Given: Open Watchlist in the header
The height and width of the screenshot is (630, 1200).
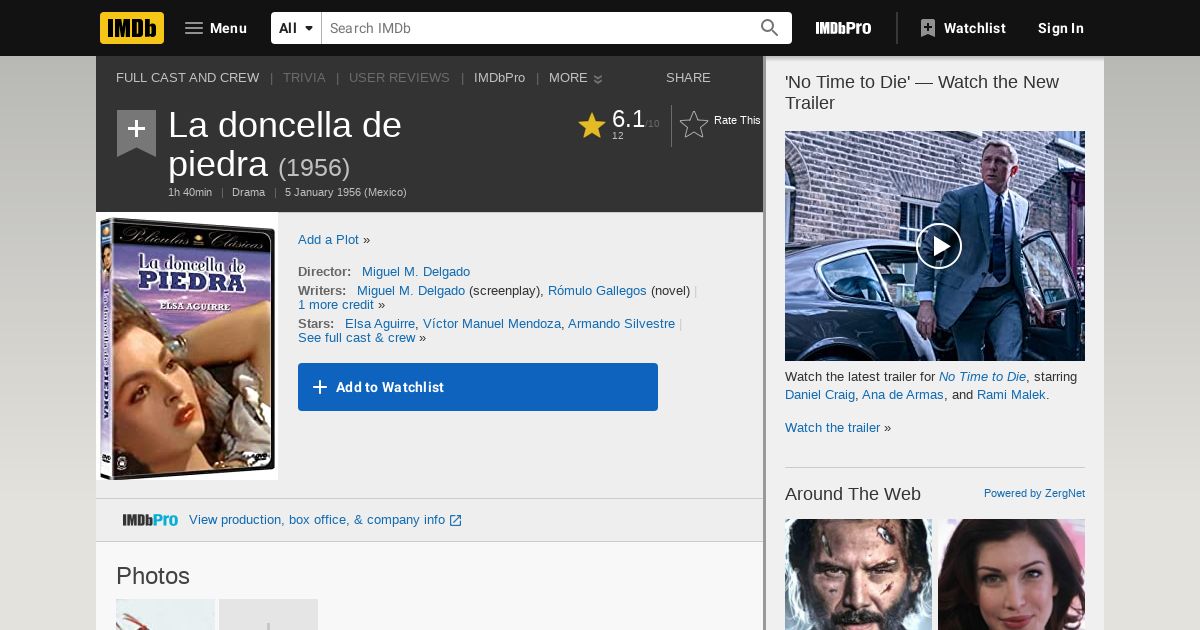Looking at the screenshot, I should coord(963,28).
